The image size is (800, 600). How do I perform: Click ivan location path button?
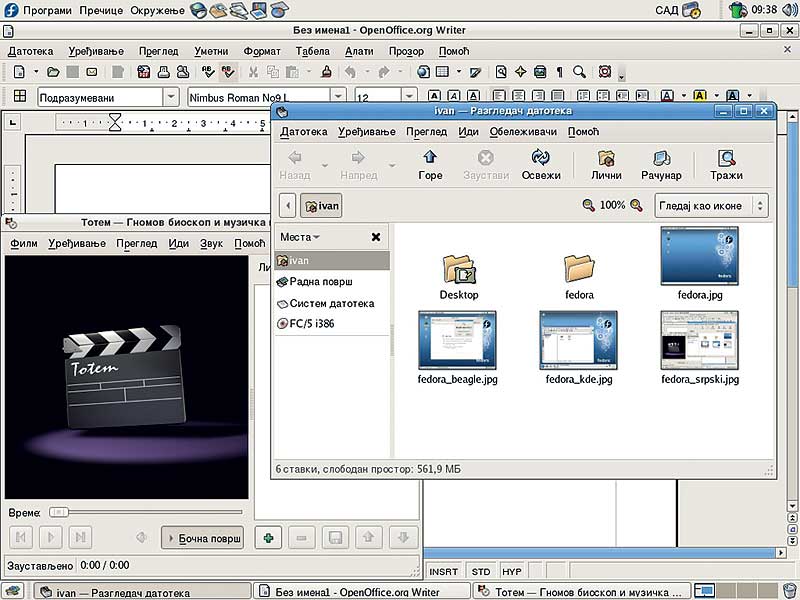point(321,206)
